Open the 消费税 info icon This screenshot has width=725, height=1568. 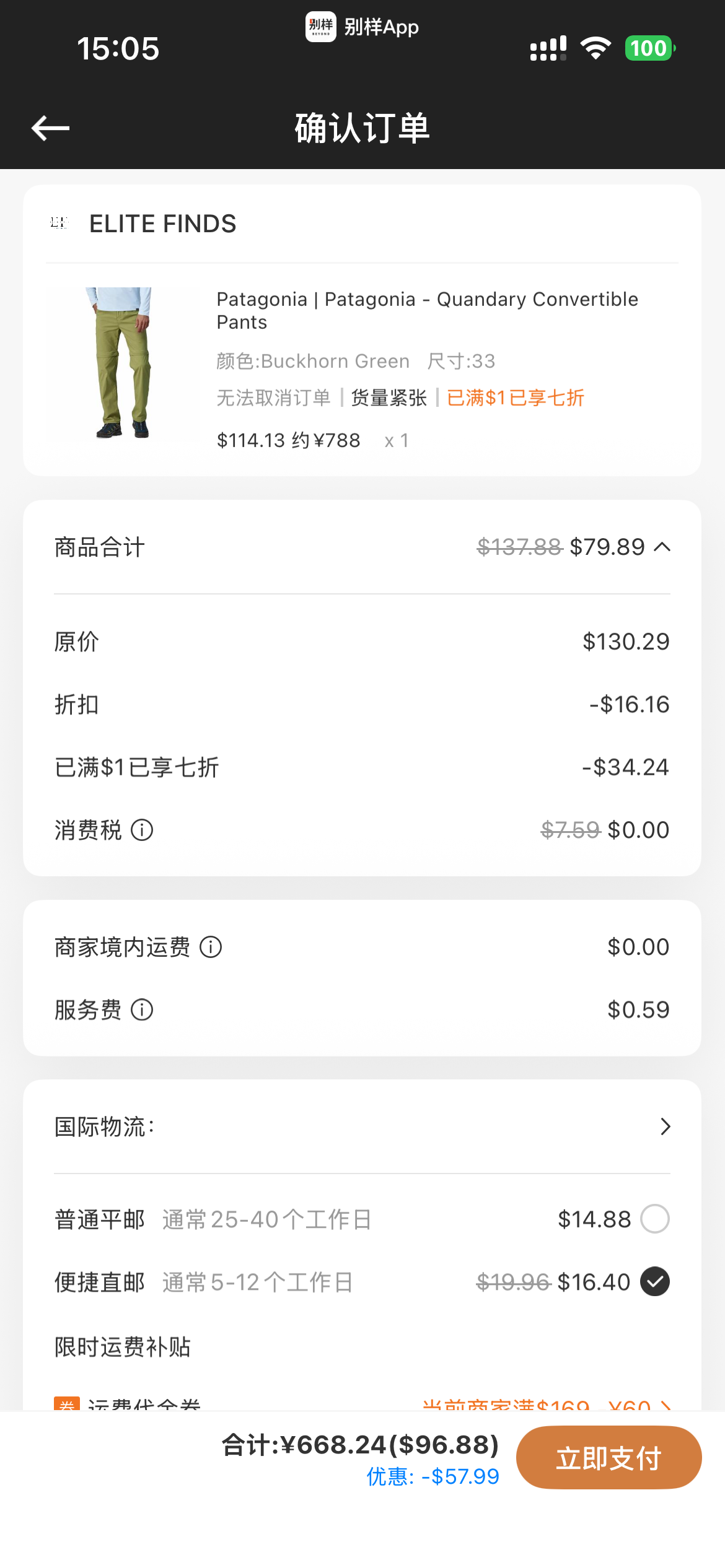142,830
